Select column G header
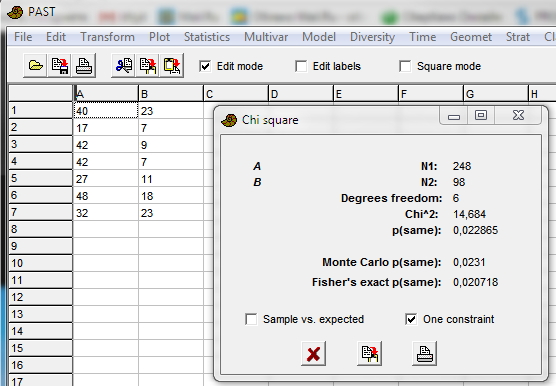This screenshot has width=556, height=386. 495,94
